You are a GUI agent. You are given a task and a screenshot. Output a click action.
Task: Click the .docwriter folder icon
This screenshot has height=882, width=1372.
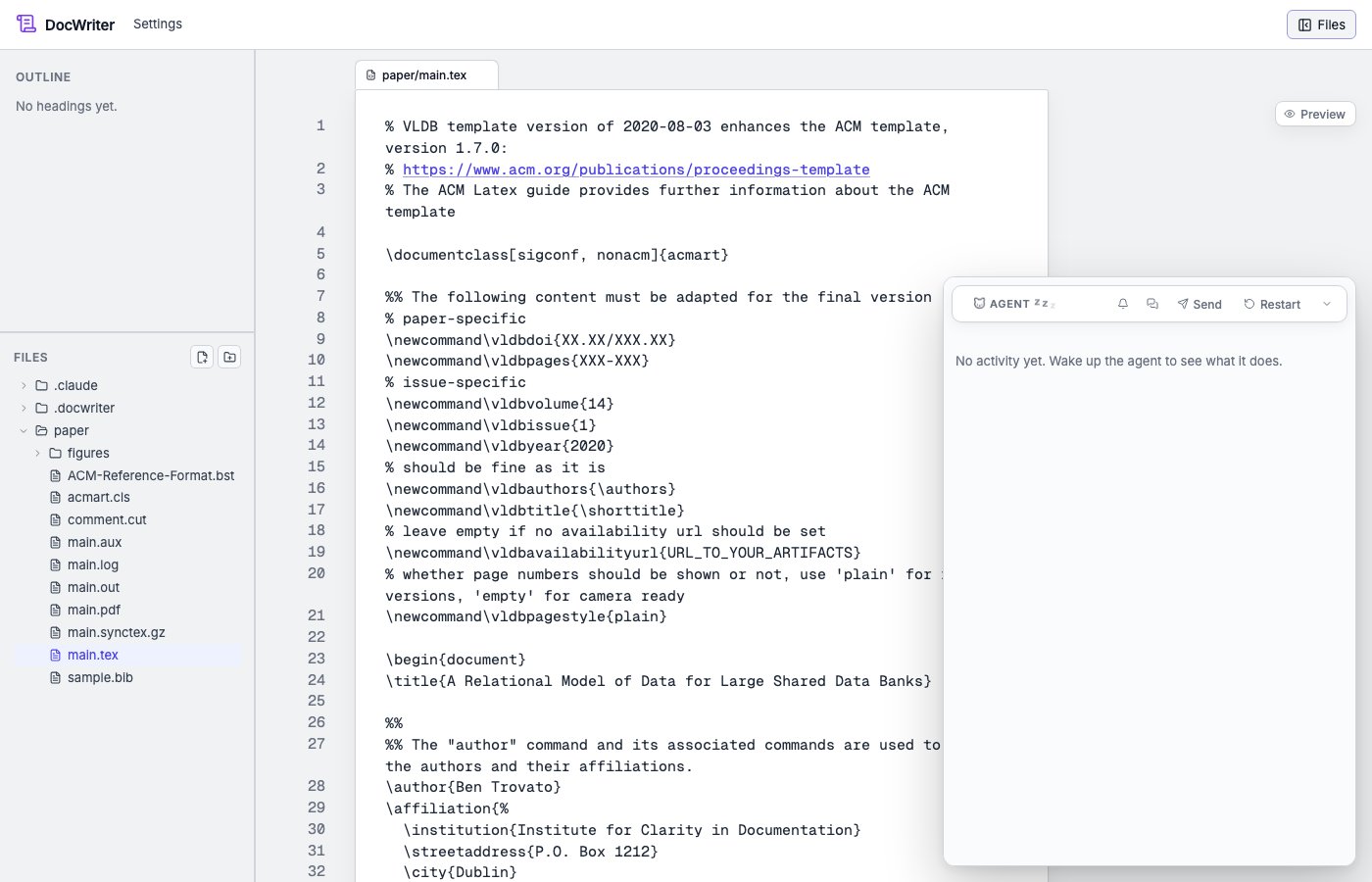[42, 408]
